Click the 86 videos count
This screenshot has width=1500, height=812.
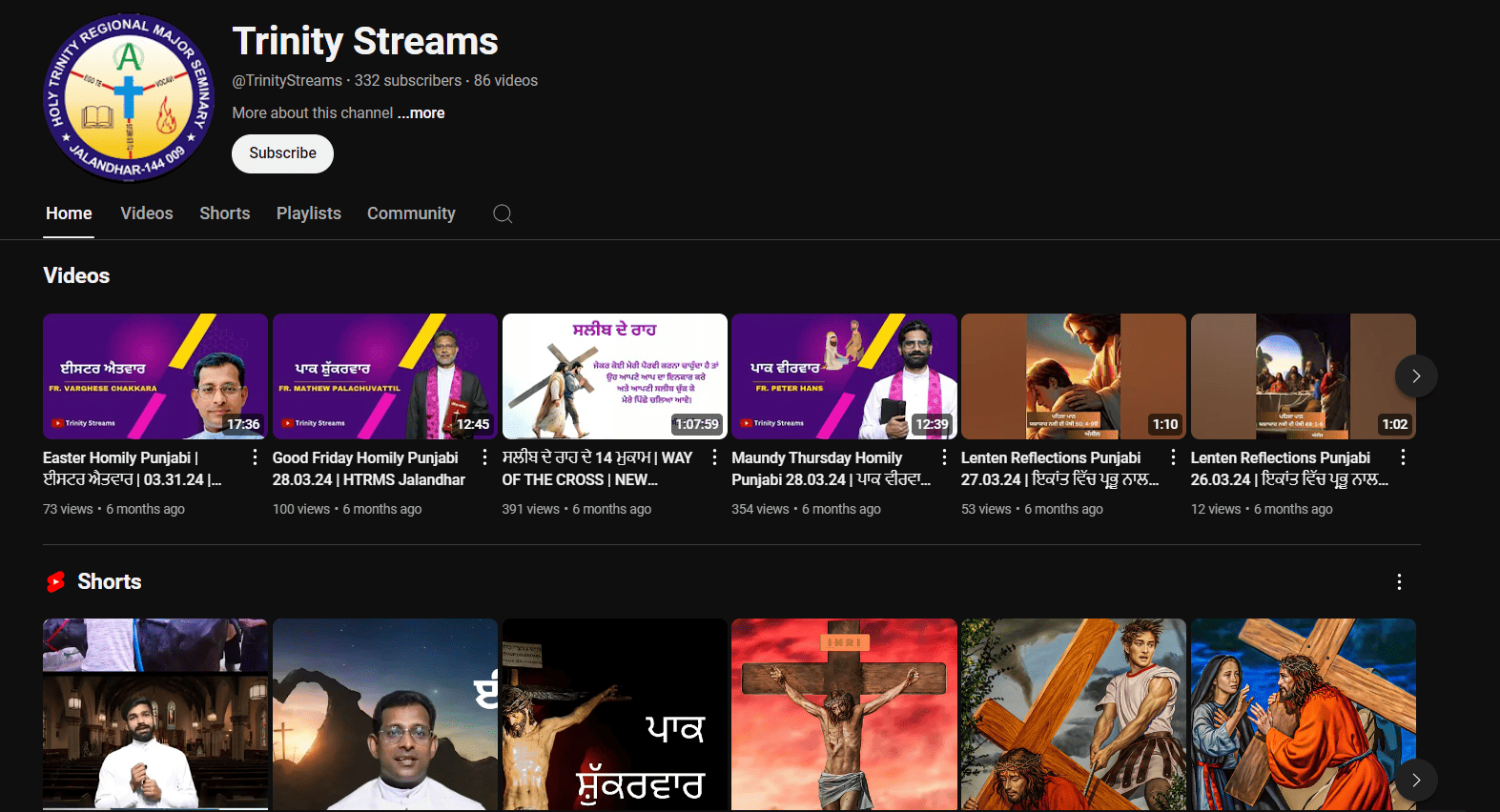pos(505,81)
